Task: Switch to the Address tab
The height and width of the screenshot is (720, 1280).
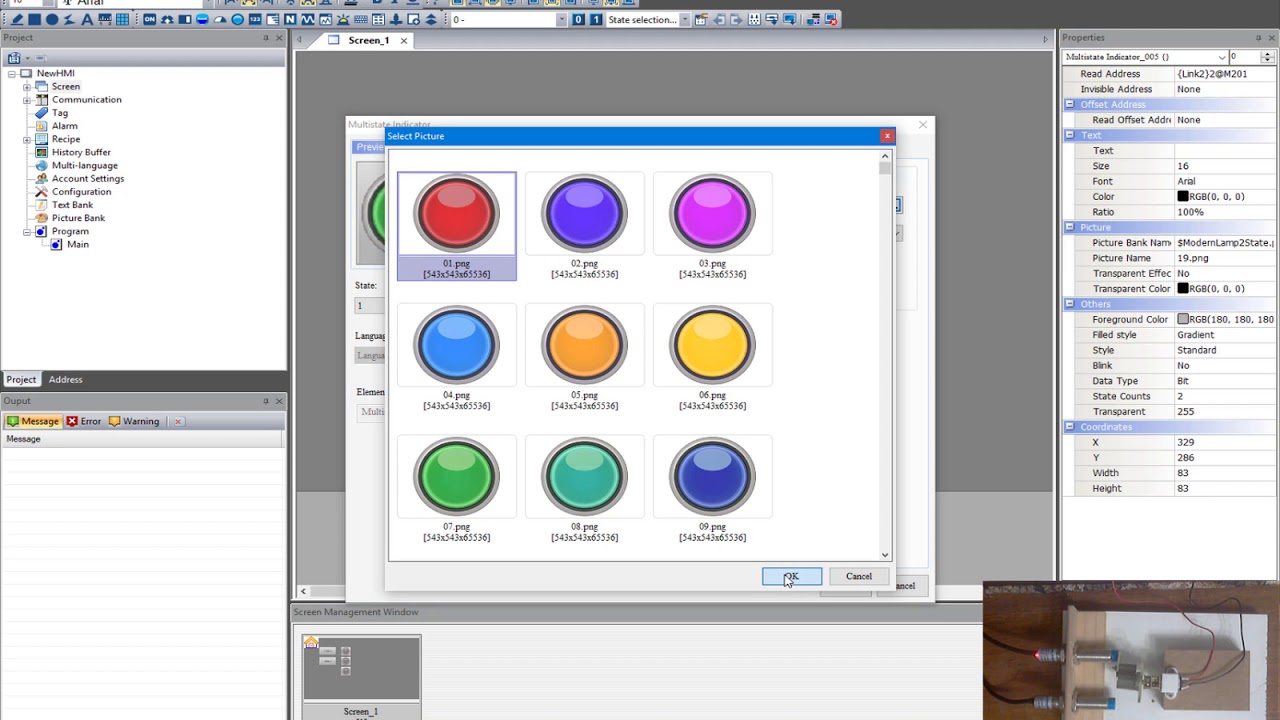Action: click(x=65, y=379)
